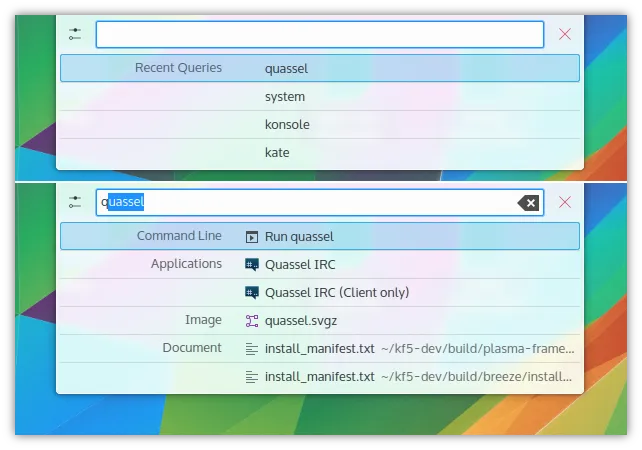Click the Run quassel command icon
Image resolution: width=642 pixels, height=450 pixels.
252,237
